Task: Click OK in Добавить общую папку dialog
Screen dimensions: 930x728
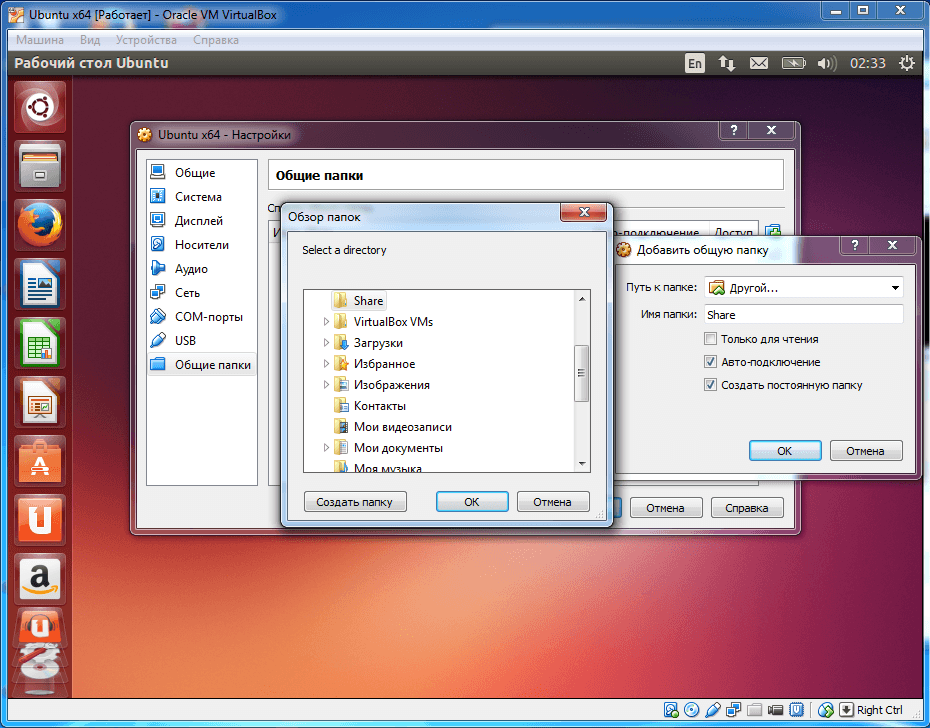Action: (785, 451)
